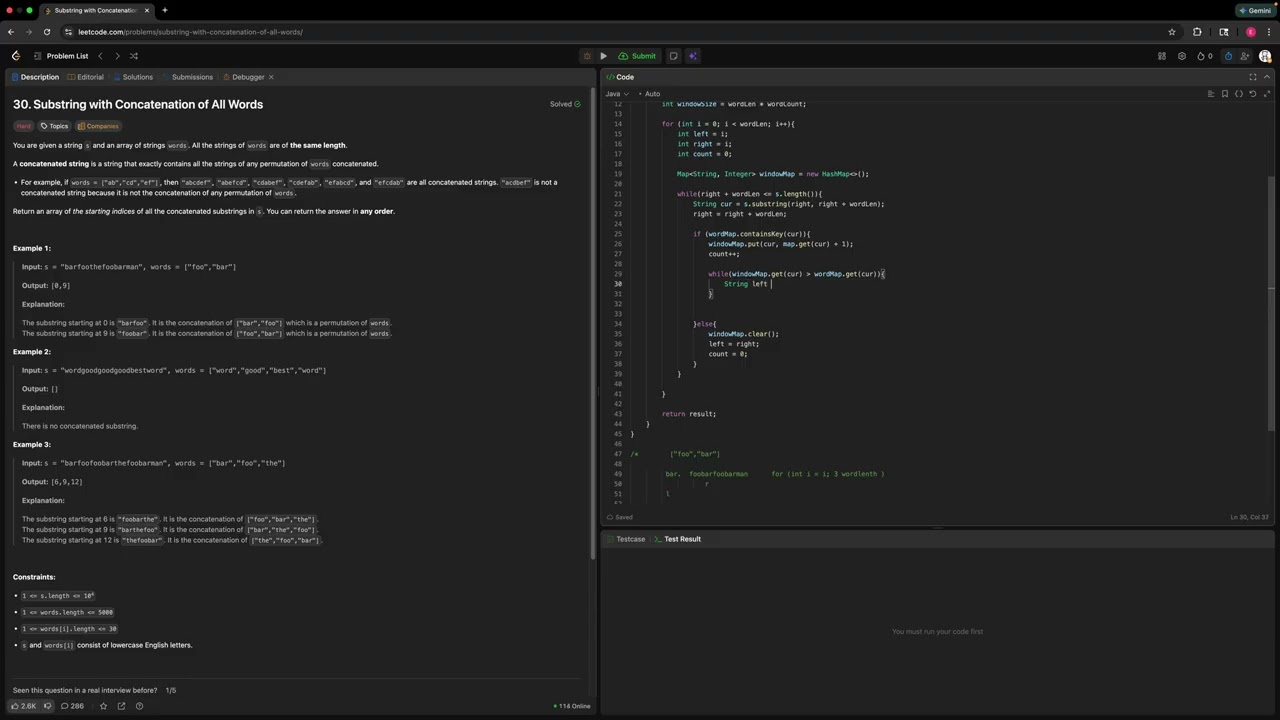Open the profile avatar menu
This screenshot has width=1280, height=720.
click(x=1265, y=56)
